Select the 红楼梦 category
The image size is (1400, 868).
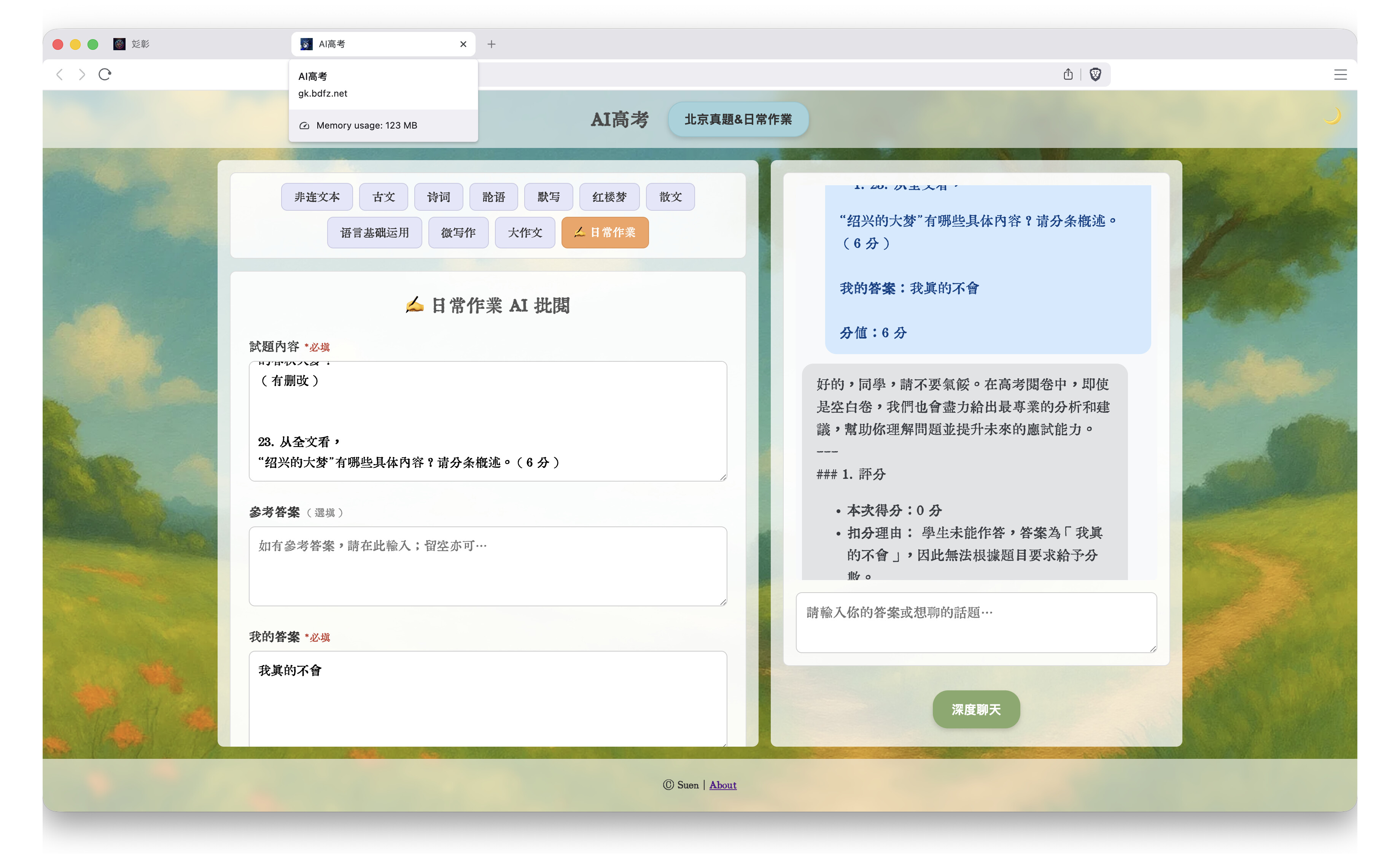tap(609, 197)
